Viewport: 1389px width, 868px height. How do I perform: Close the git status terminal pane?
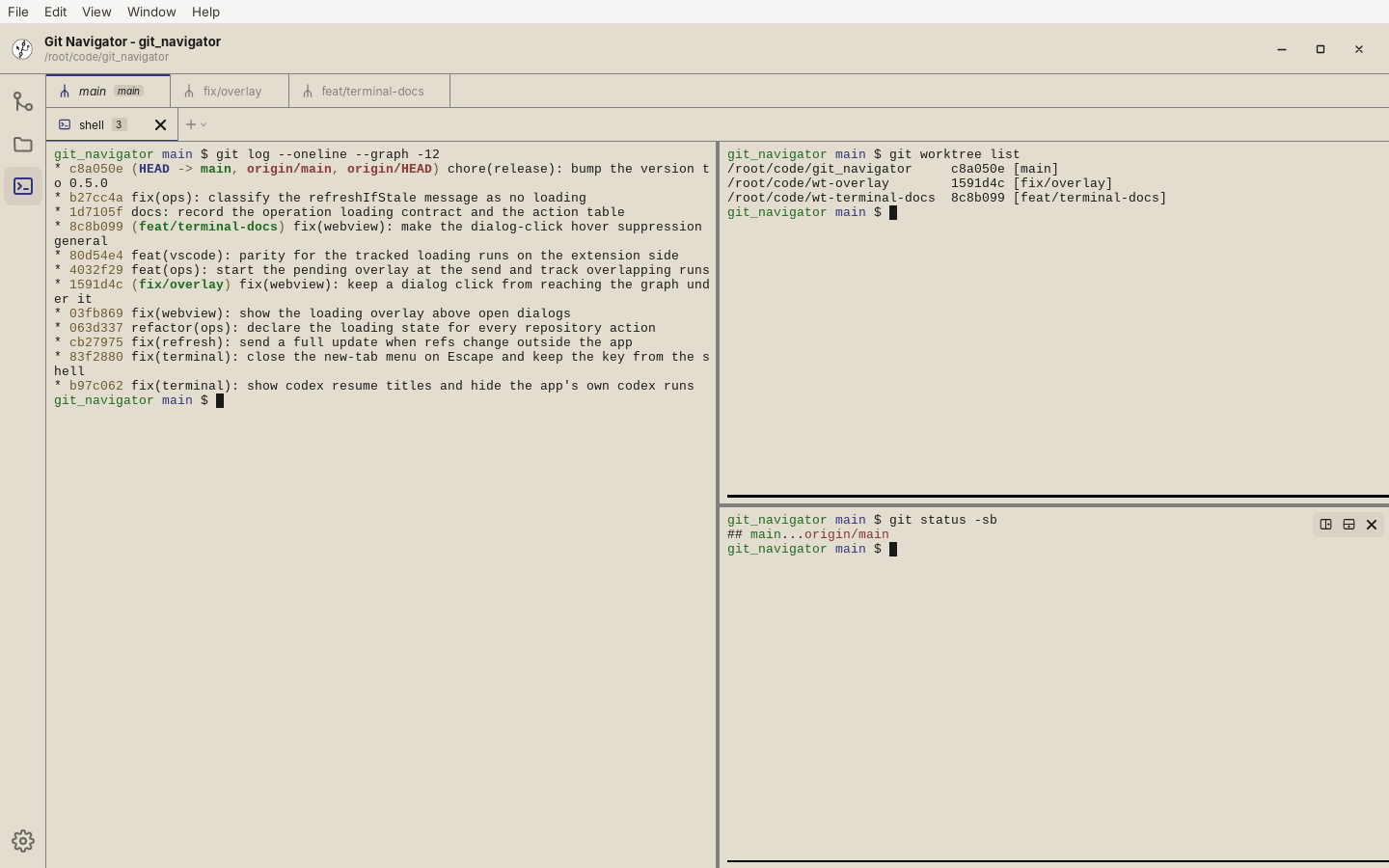pyautogui.click(x=1372, y=525)
